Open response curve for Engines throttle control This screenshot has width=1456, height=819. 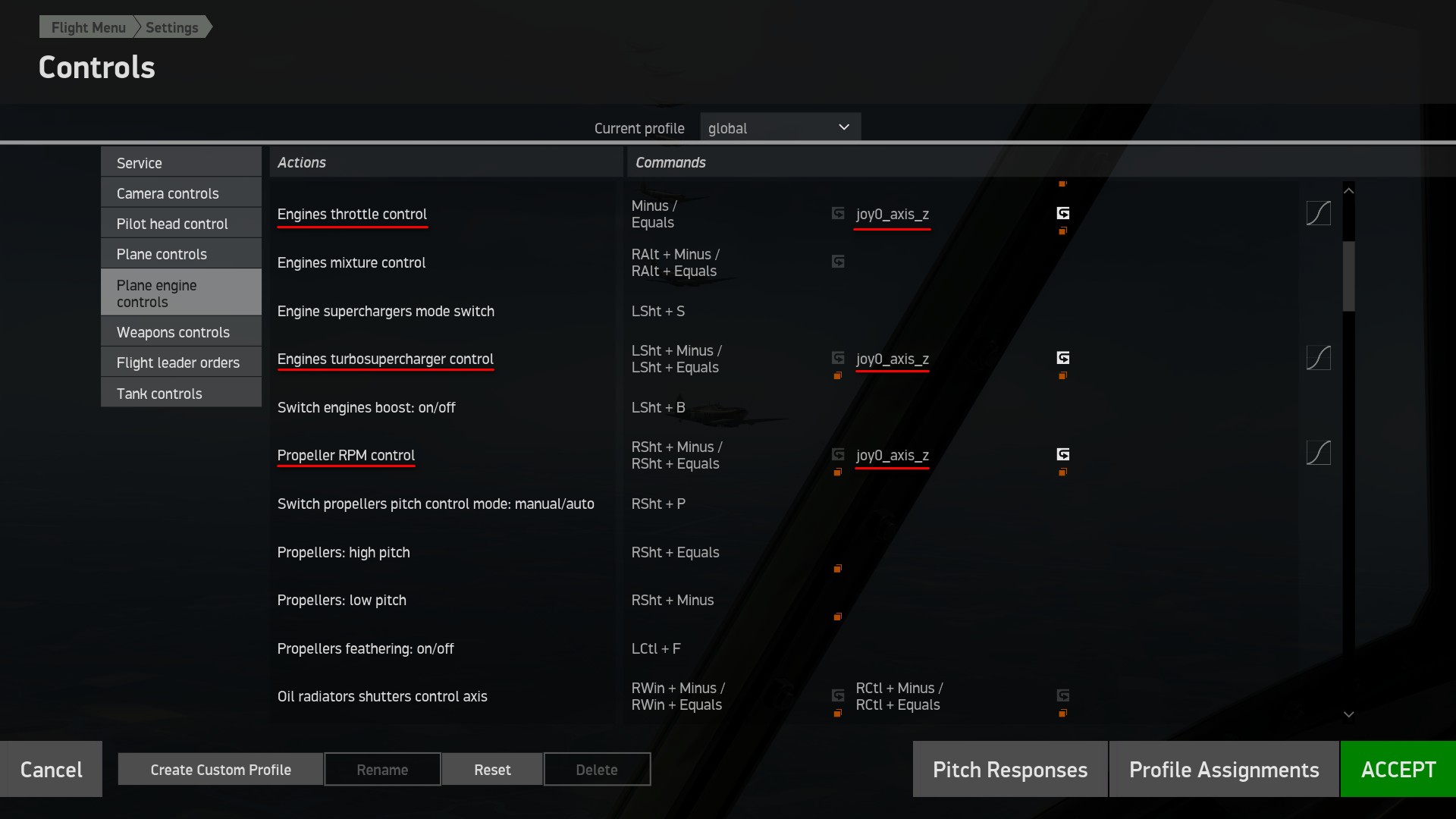pos(1318,213)
